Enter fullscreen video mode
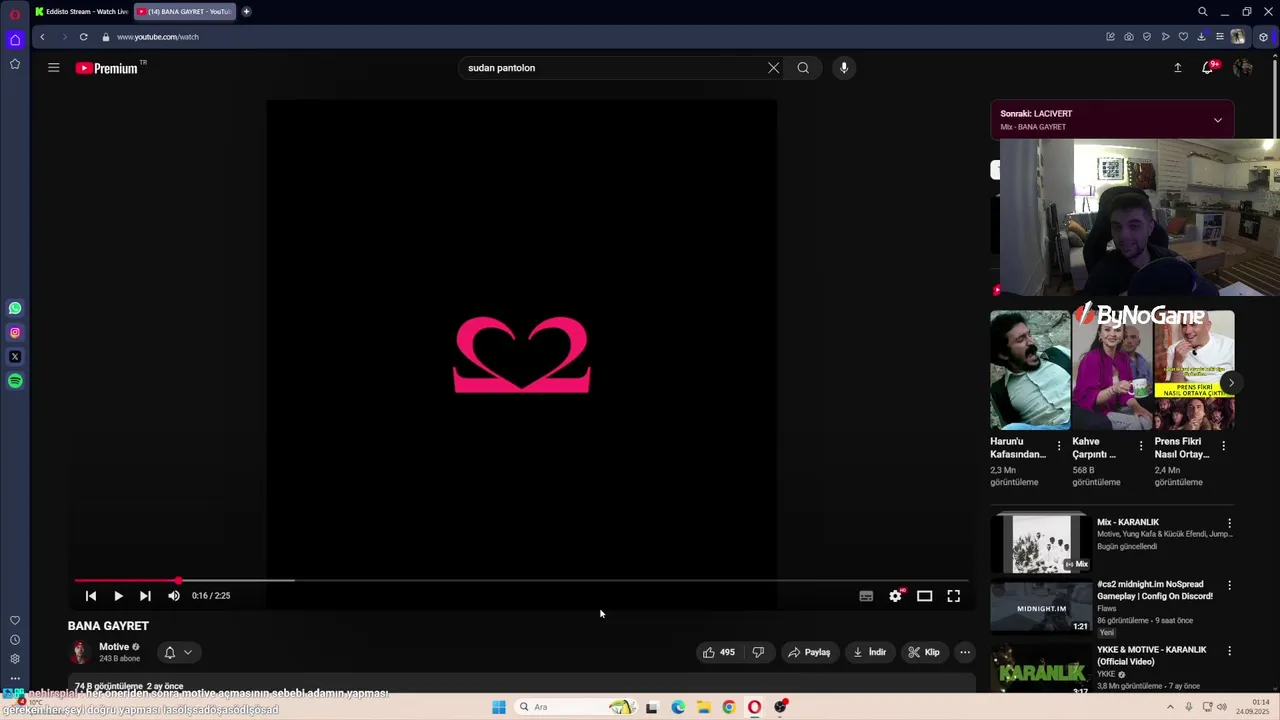Viewport: 1280px width, 720px height. (954, 596)
